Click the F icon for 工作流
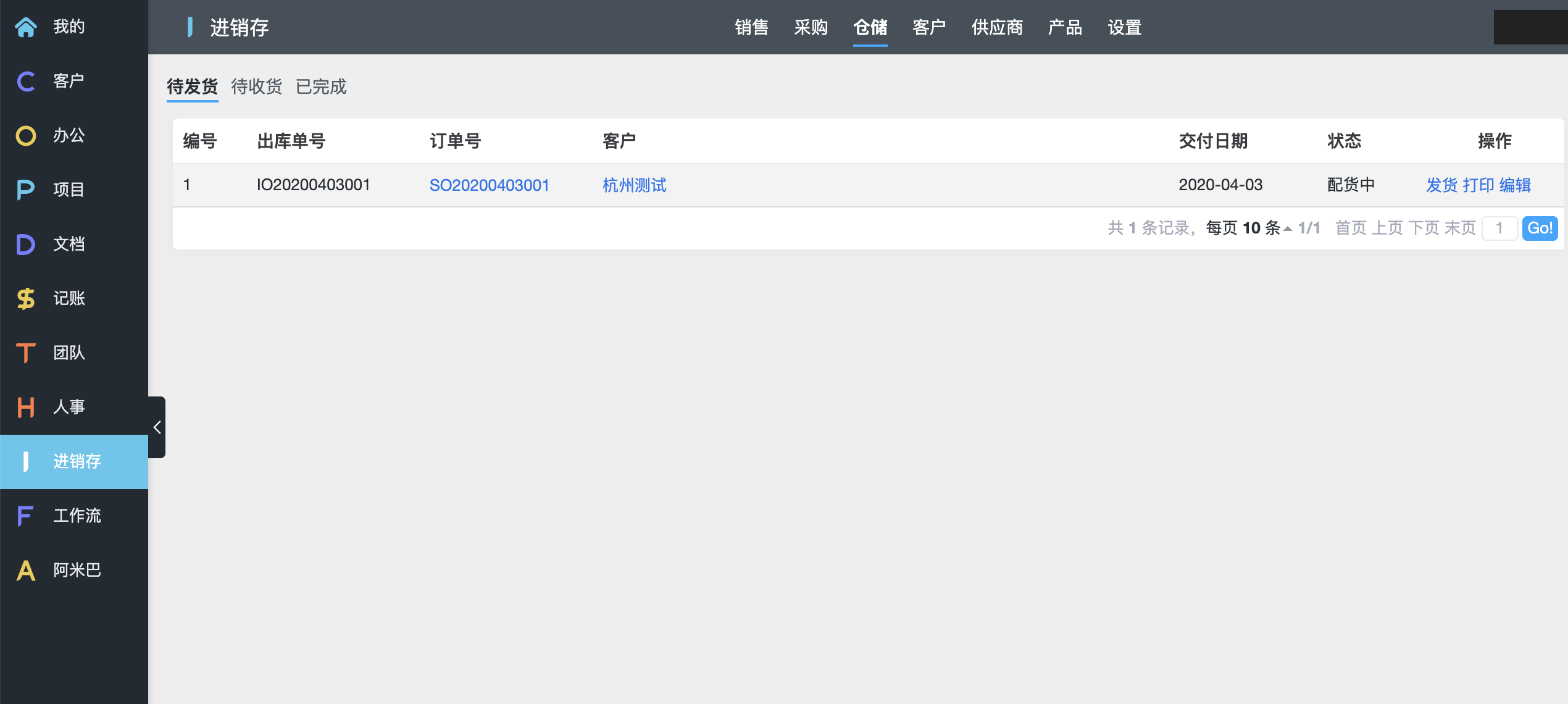1568x704 pixels. pos(26,516)
